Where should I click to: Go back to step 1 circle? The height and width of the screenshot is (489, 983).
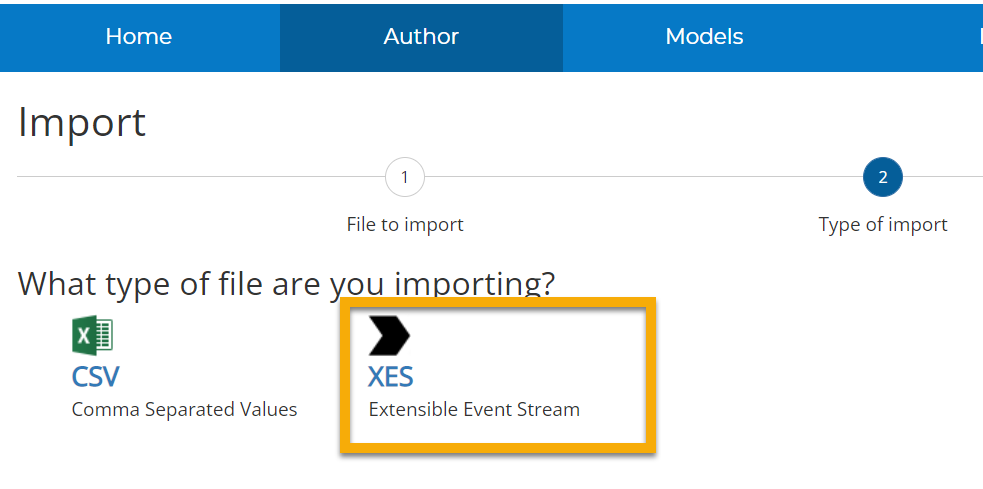[x=404, y=178]
